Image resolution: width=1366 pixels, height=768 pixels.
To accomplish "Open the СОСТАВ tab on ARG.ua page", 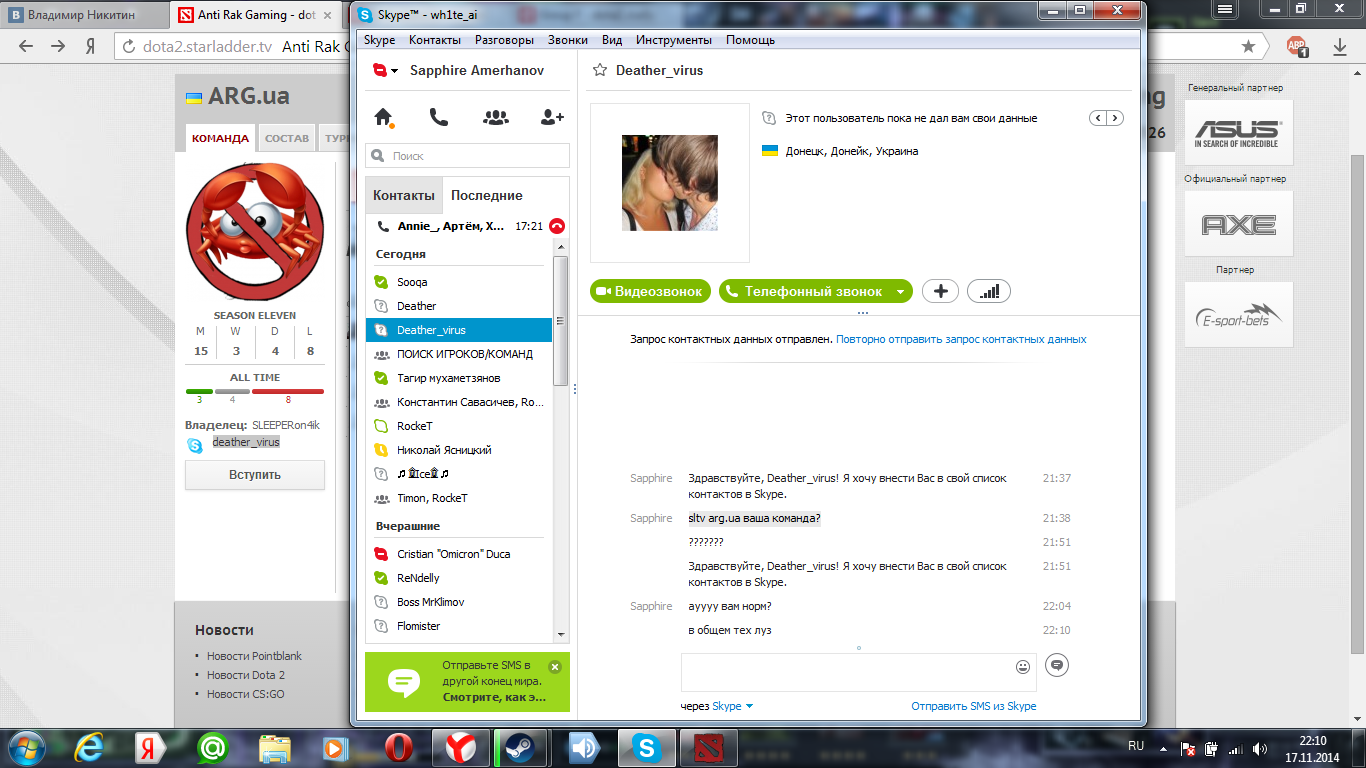I will click(287, 138).
